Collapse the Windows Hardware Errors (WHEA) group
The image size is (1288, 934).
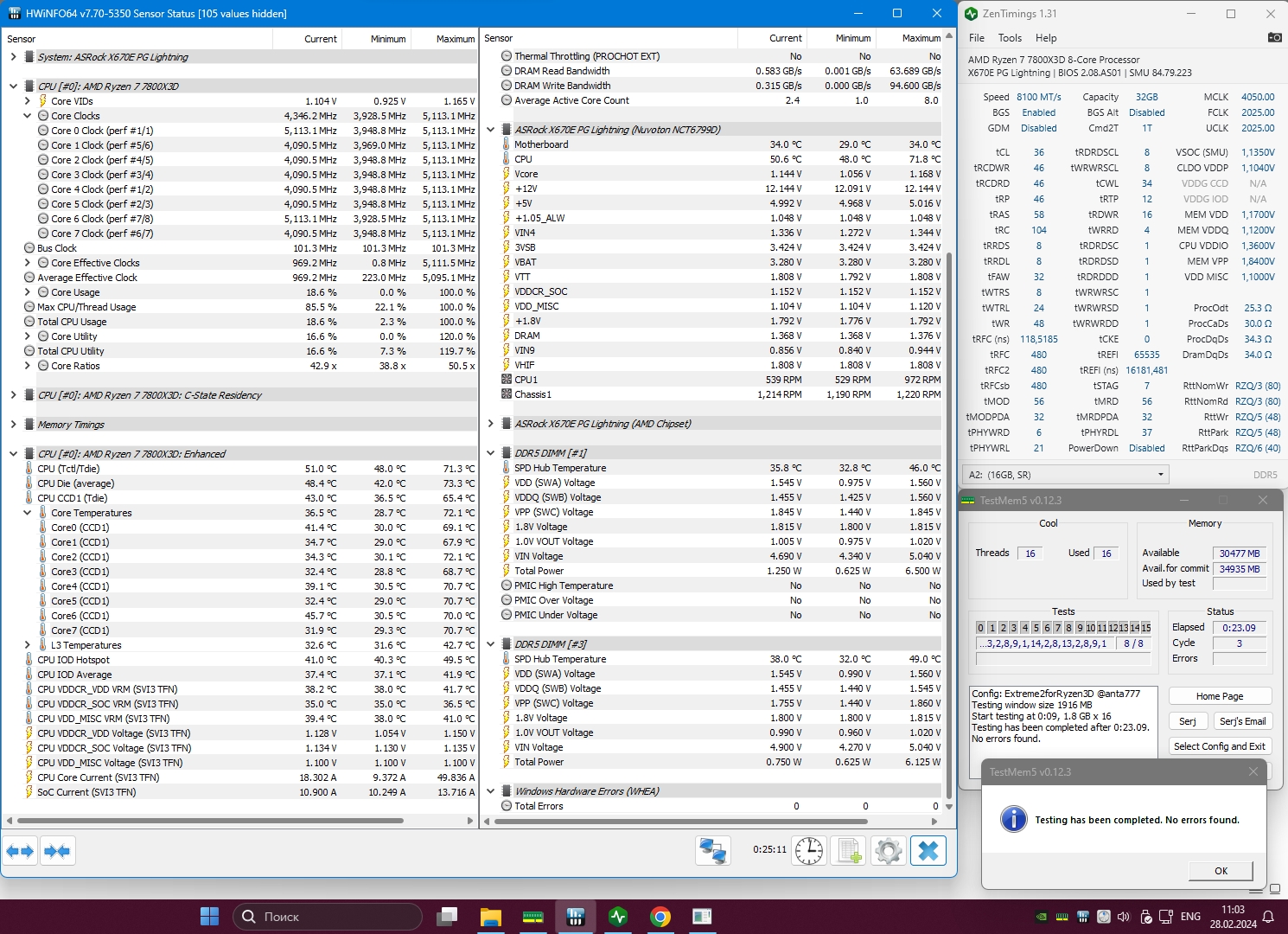click(x=490, y=791)
